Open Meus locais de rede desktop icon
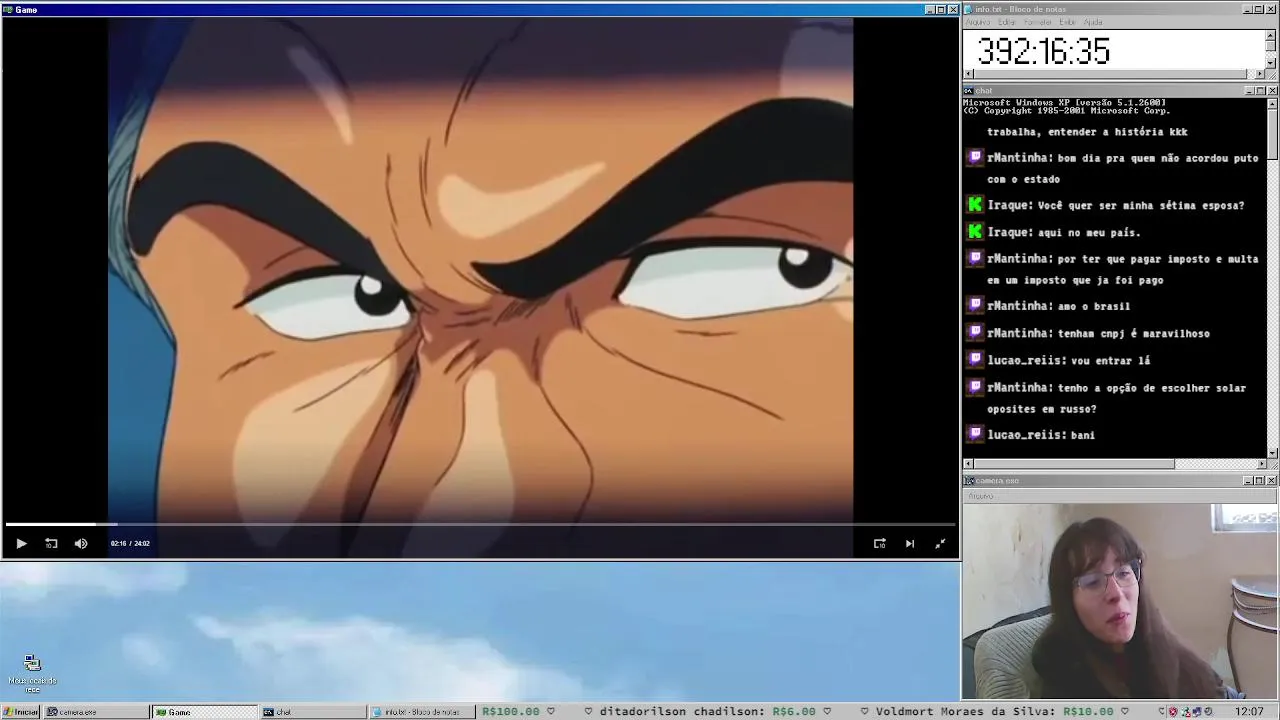1280x720 pixels. click(32, 674)
